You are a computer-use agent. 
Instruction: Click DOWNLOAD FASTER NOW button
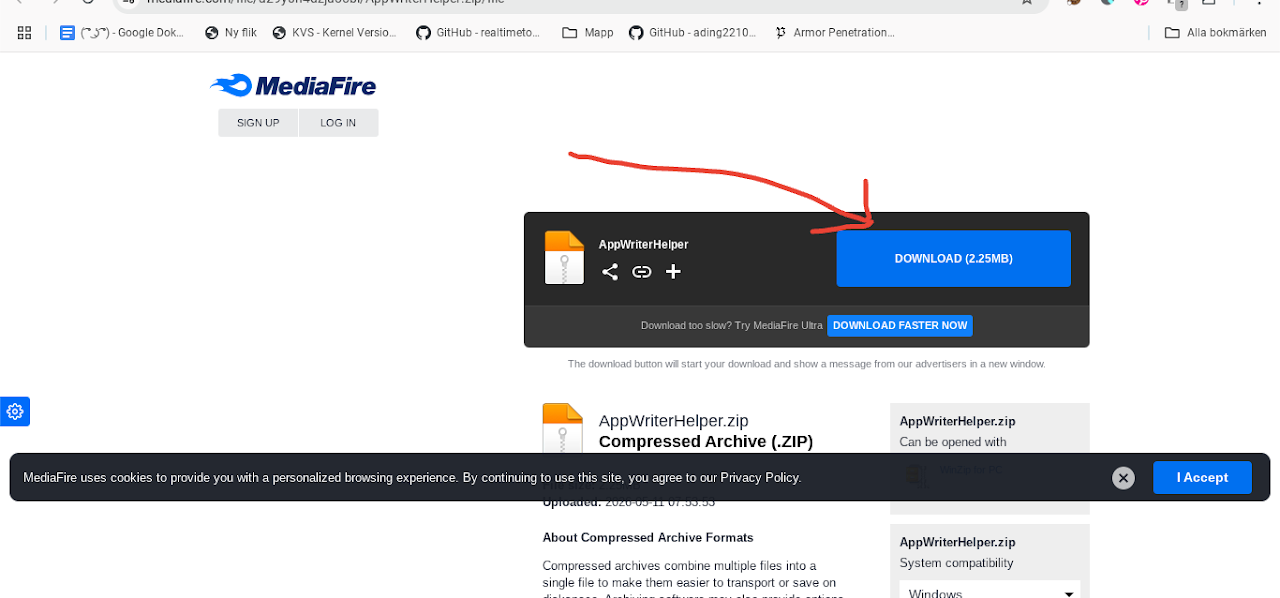click(900, 325)
